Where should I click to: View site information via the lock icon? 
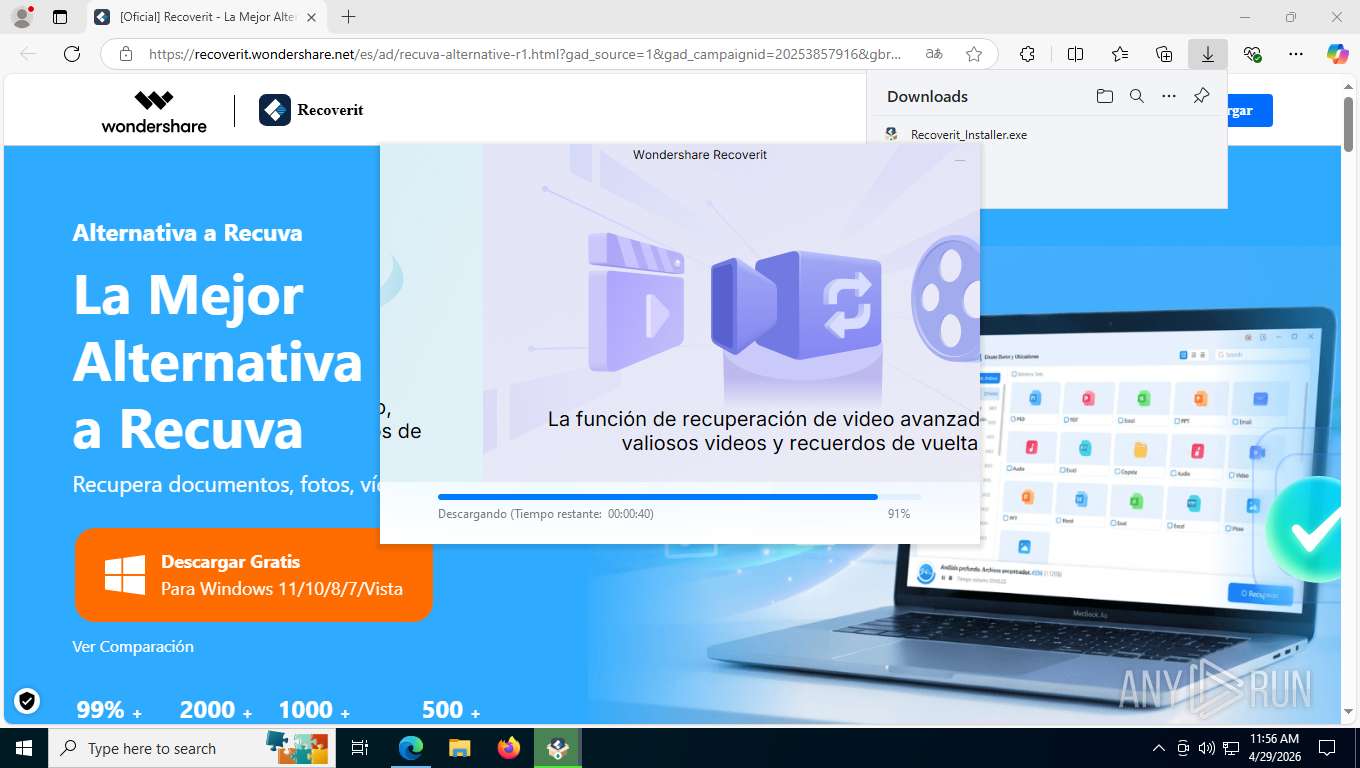pyautogui.click(x=125, y=54)
